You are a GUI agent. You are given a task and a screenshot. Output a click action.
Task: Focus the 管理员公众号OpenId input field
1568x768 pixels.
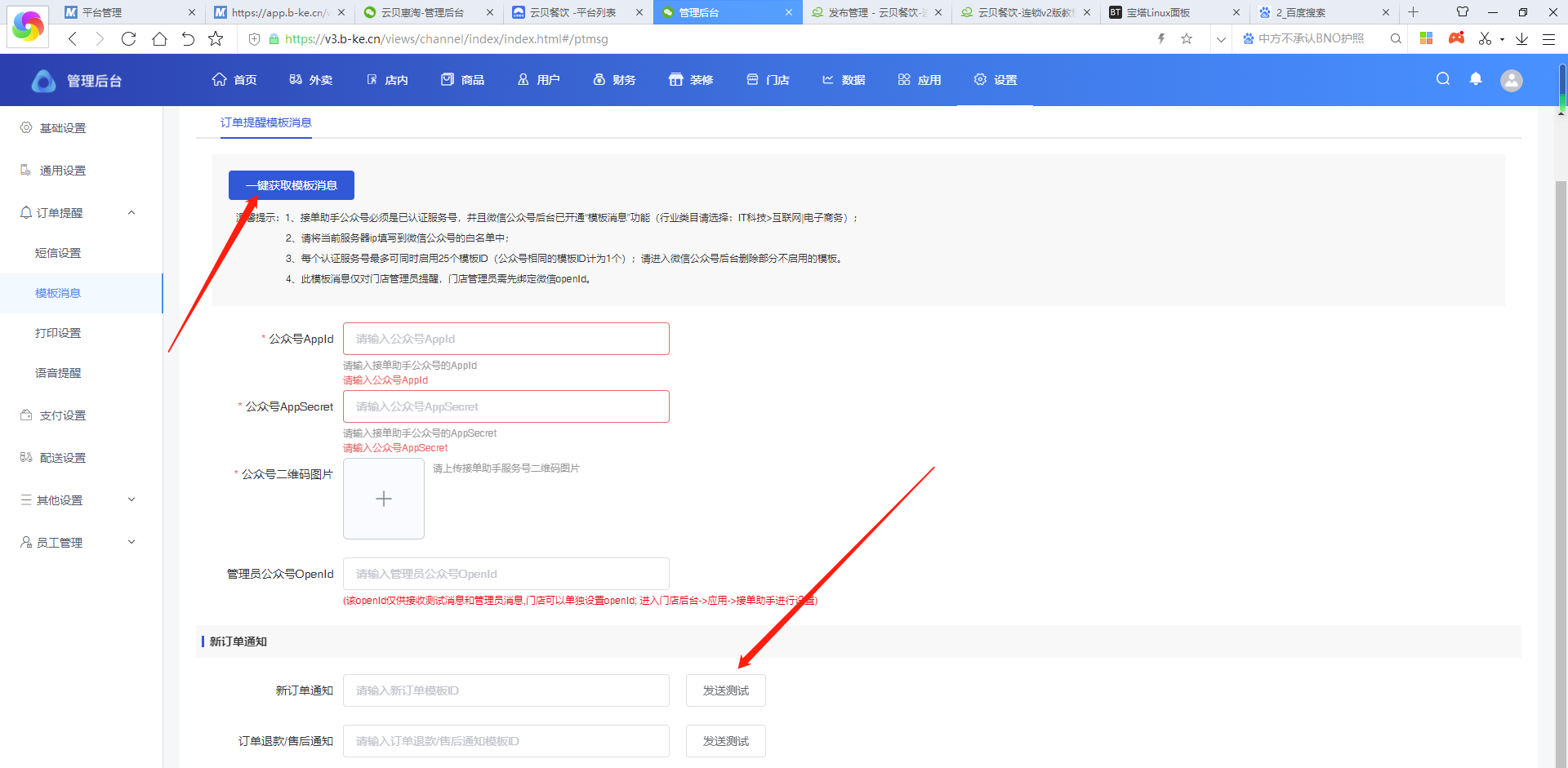pyautogui.click(x=506, y=574)
